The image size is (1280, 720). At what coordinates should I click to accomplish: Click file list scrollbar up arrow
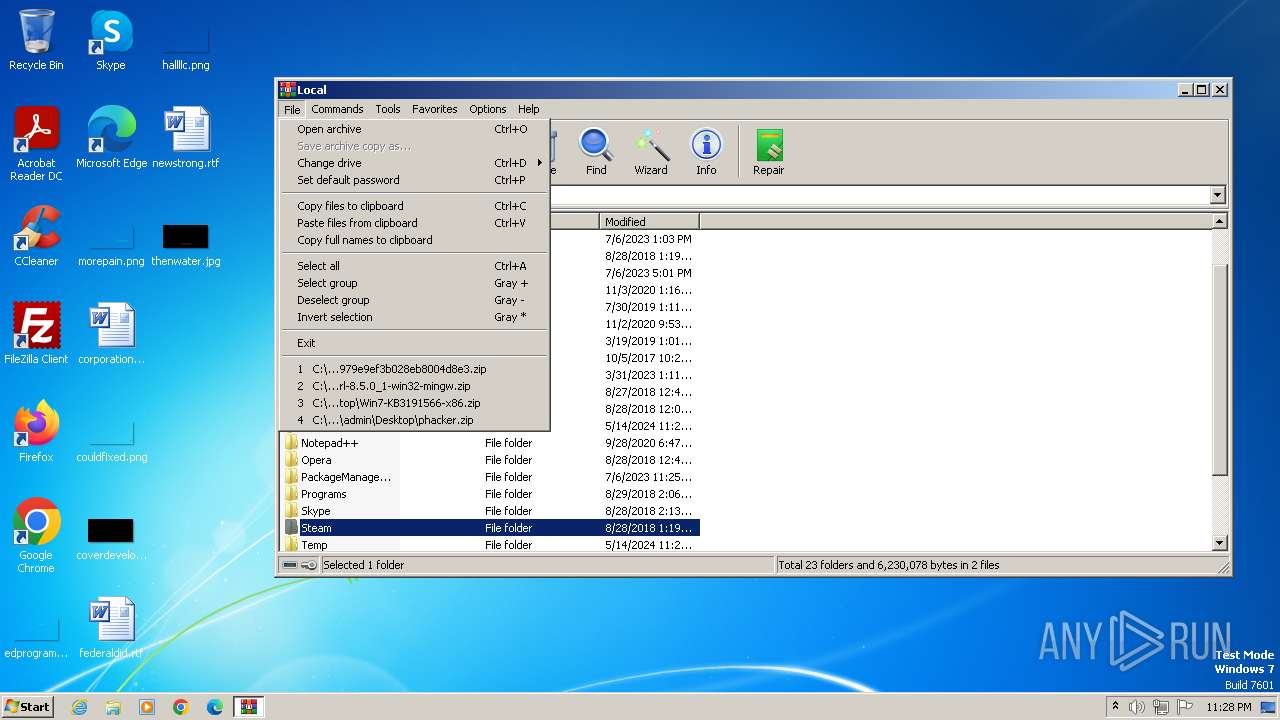pos(1219,222)
